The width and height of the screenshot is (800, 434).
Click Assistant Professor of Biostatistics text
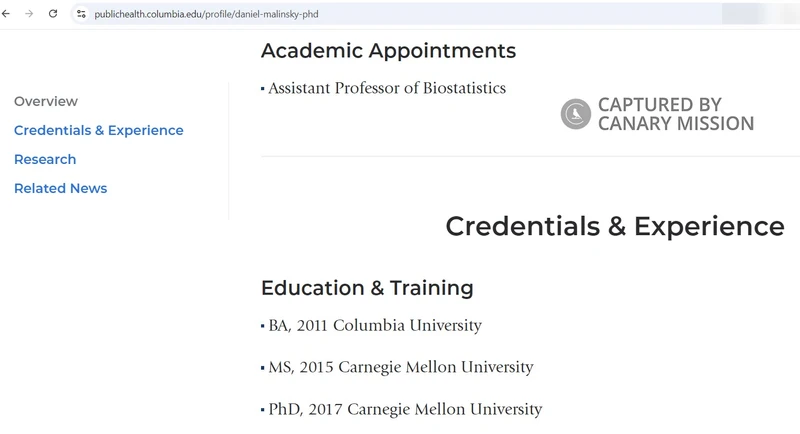387,88
